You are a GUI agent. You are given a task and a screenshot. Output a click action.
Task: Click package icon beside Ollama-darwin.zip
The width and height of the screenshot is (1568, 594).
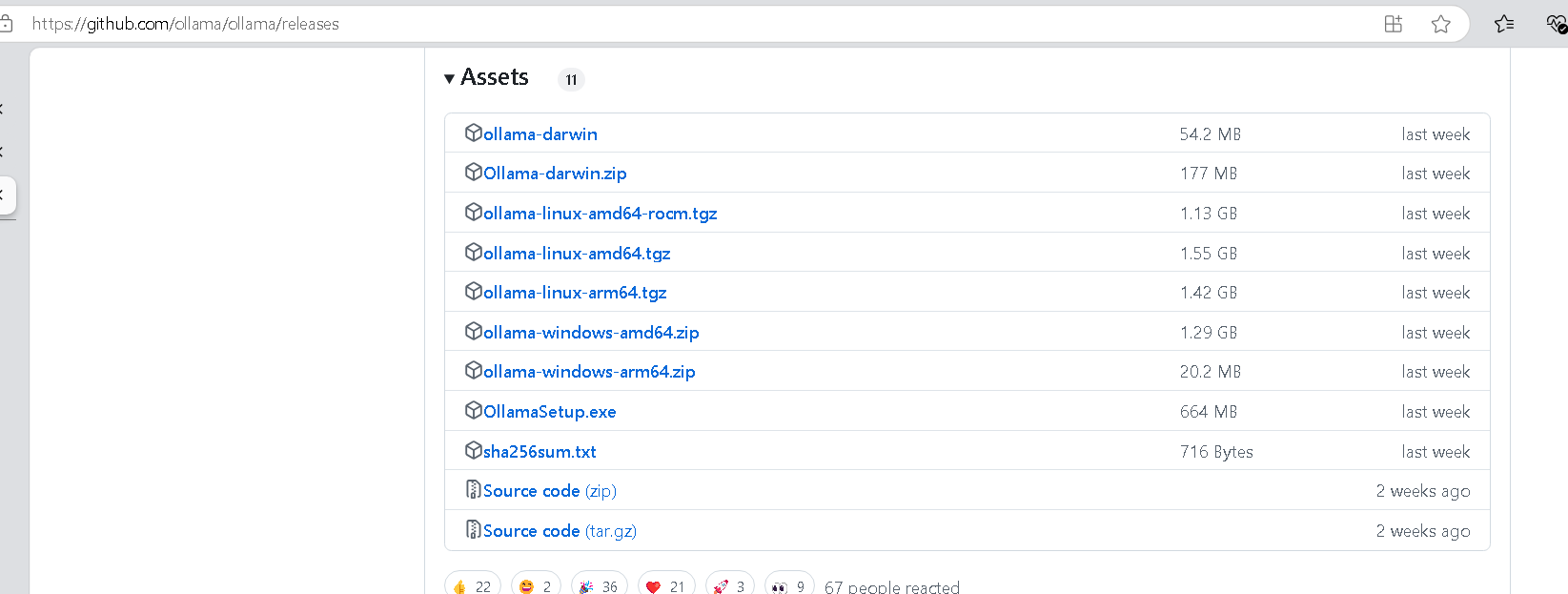(473, 172)
